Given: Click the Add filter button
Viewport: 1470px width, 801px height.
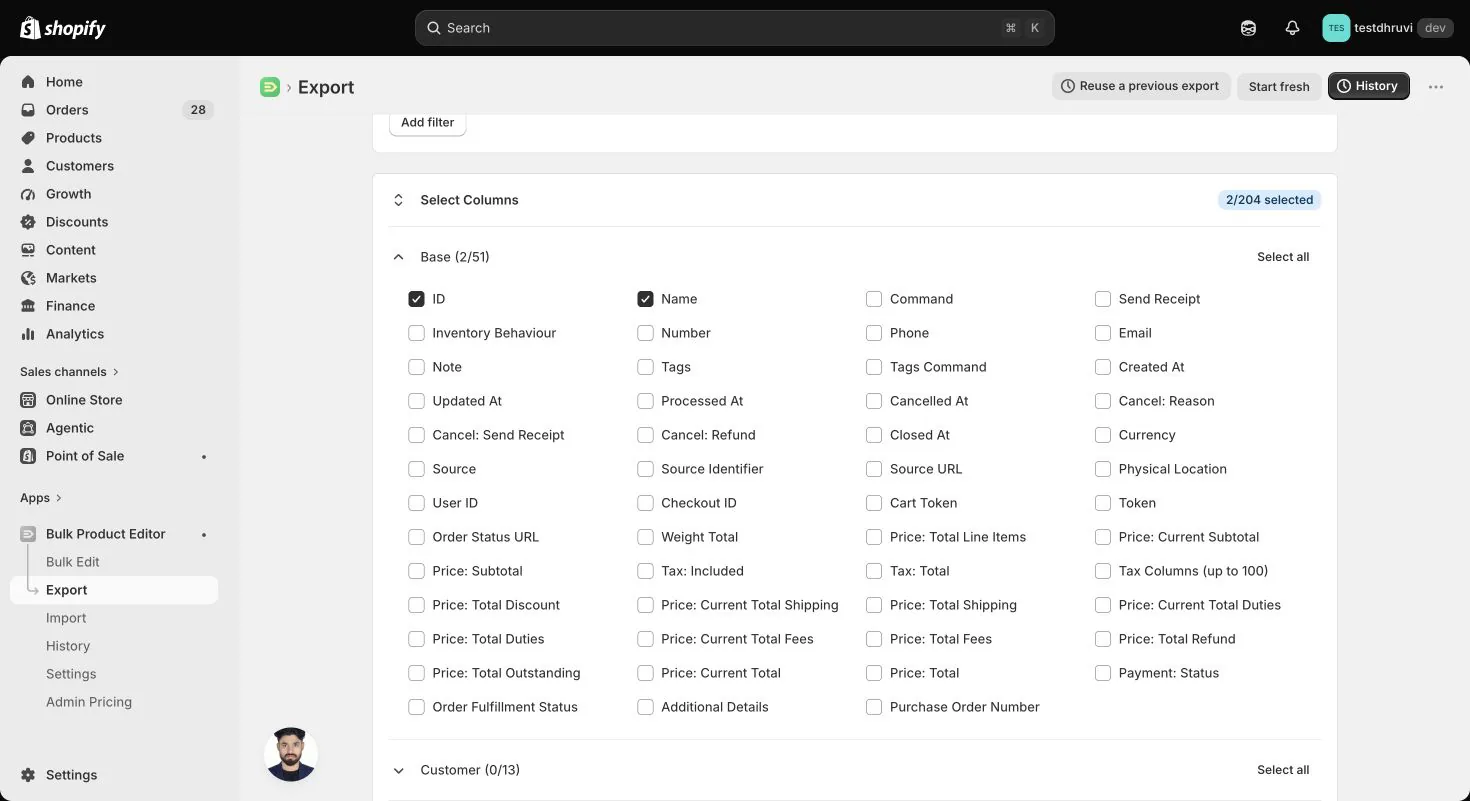Looking at the screenshot, I should coord(427,122).
